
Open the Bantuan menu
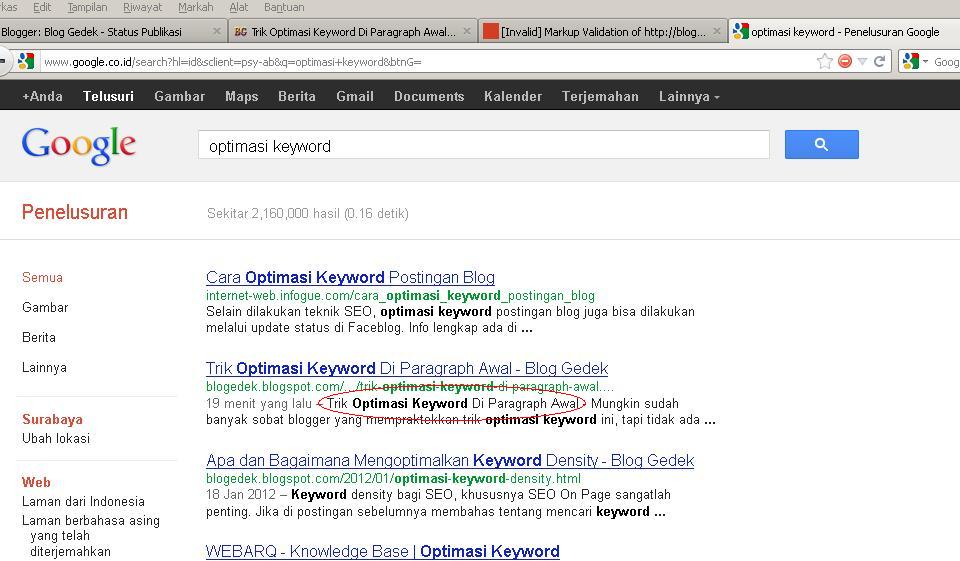coord(284,7)
